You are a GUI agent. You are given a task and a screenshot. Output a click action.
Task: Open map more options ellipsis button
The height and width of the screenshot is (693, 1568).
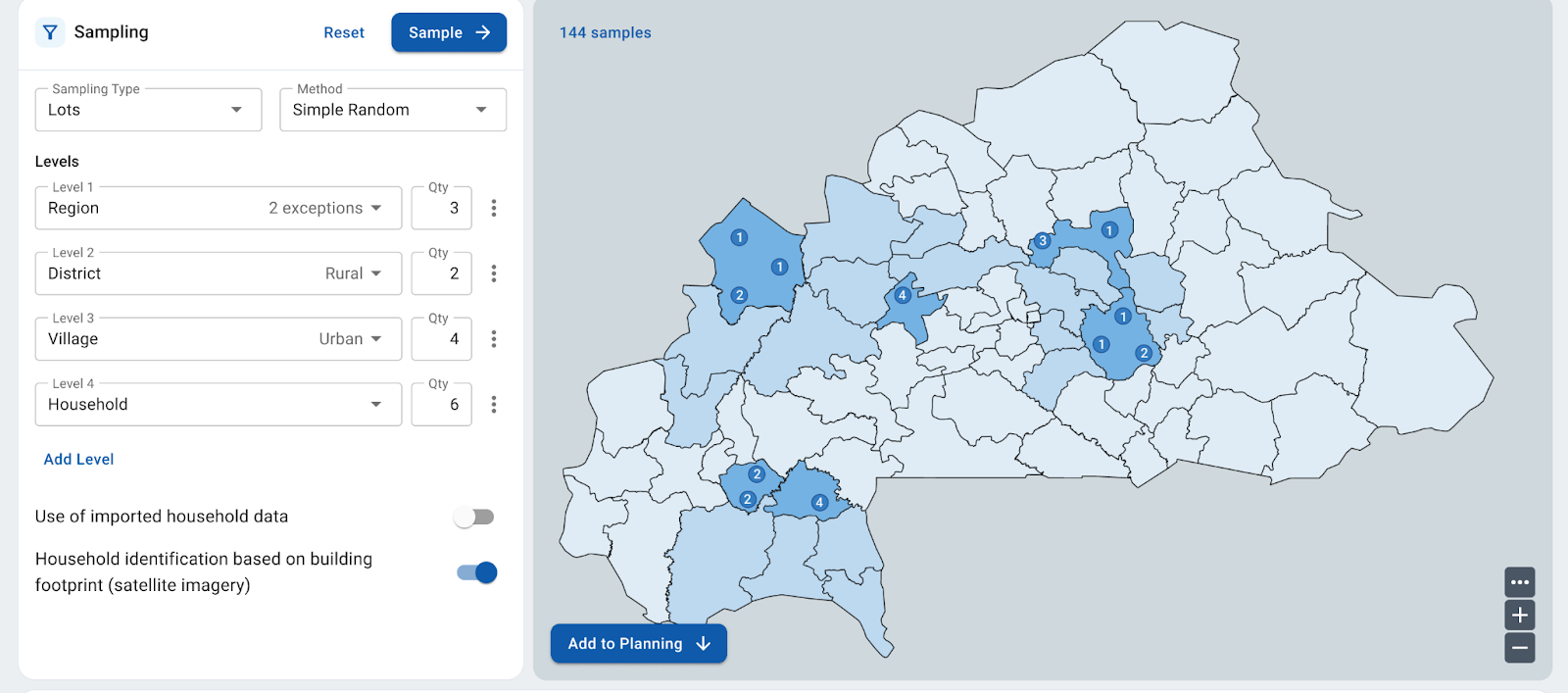[x=1520, y=582]
